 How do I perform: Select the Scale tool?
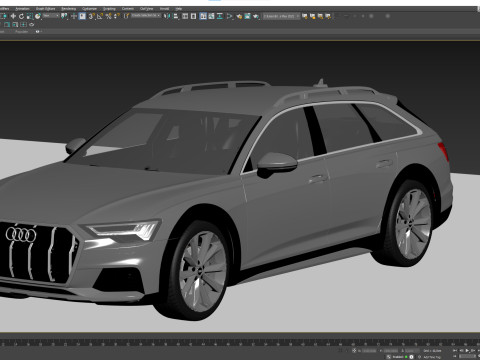(29, 16)
